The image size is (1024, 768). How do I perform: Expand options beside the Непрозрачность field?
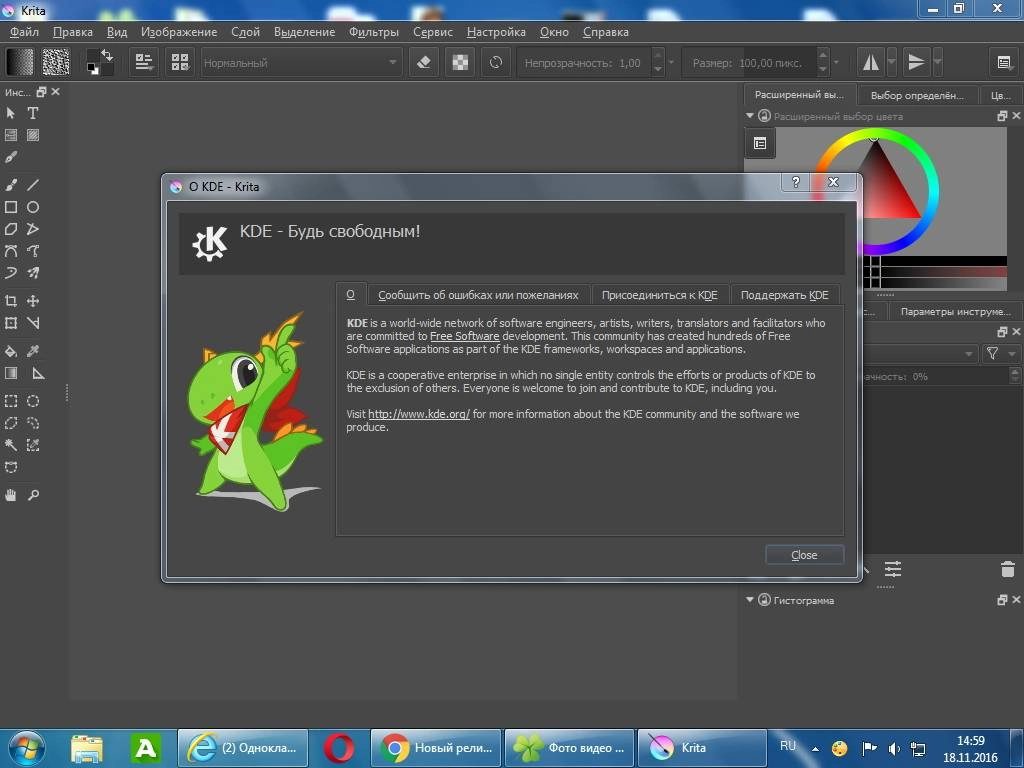[671, 63]
